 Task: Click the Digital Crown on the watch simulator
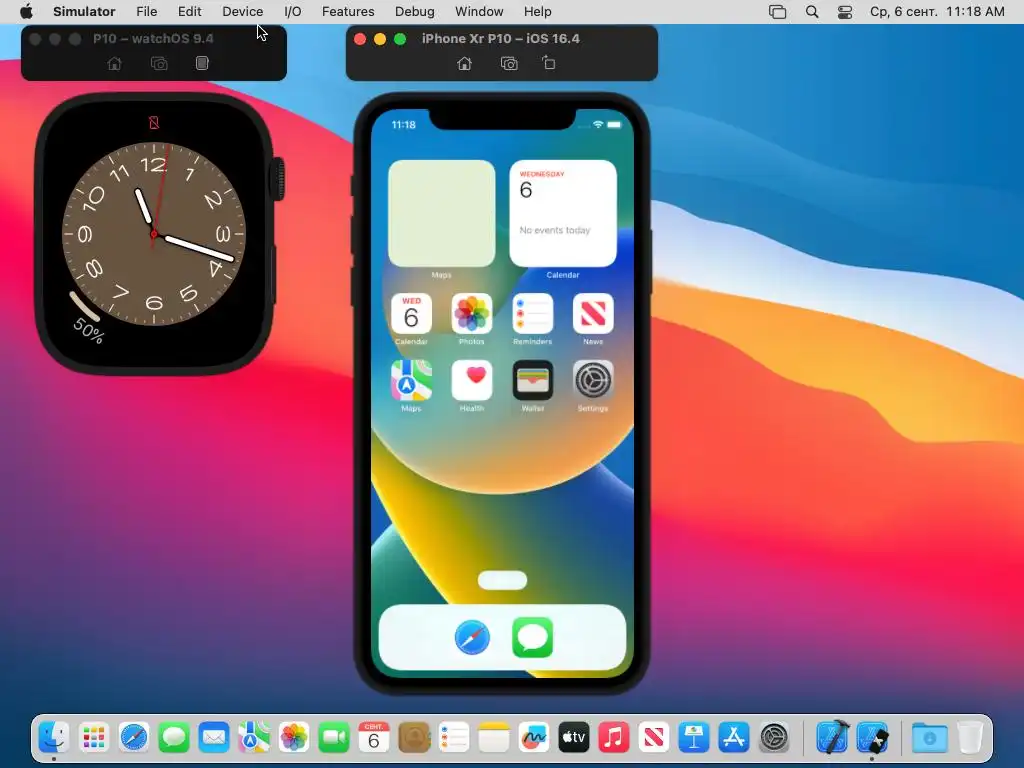tap(278, 178)
